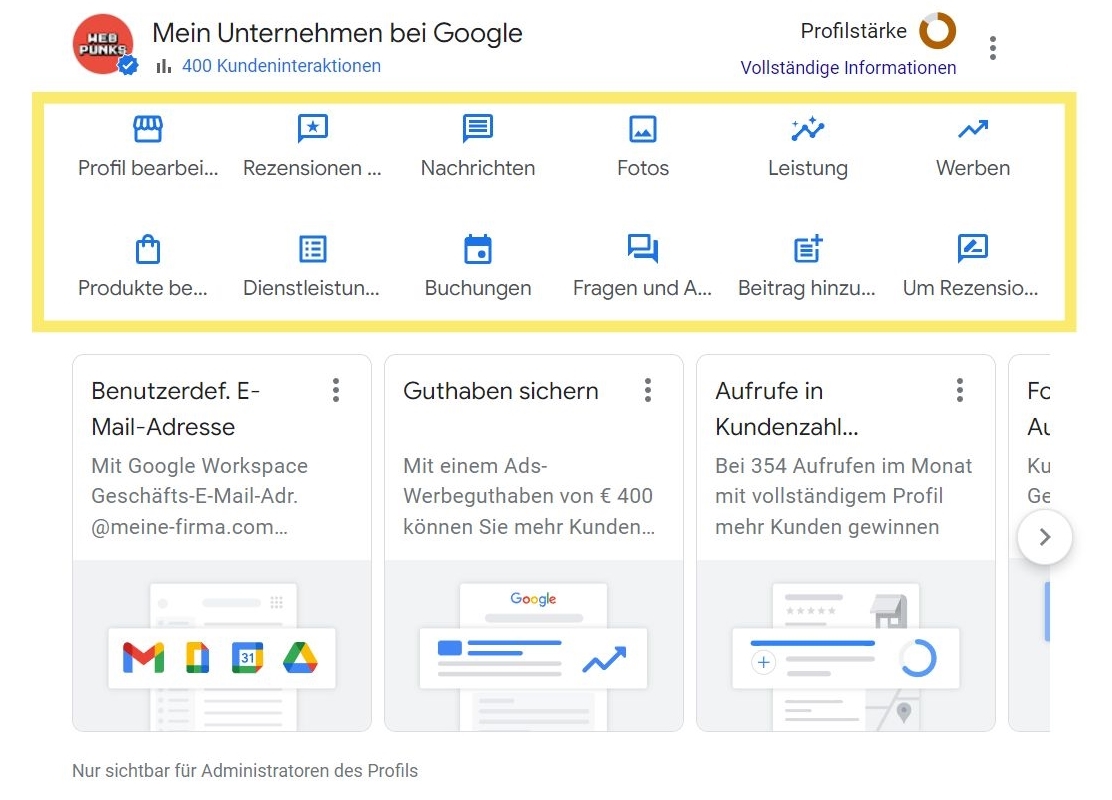Open the Profil bearbeiten storefront icon
The height and width of the screenshot is (800, 1112).
148,129
